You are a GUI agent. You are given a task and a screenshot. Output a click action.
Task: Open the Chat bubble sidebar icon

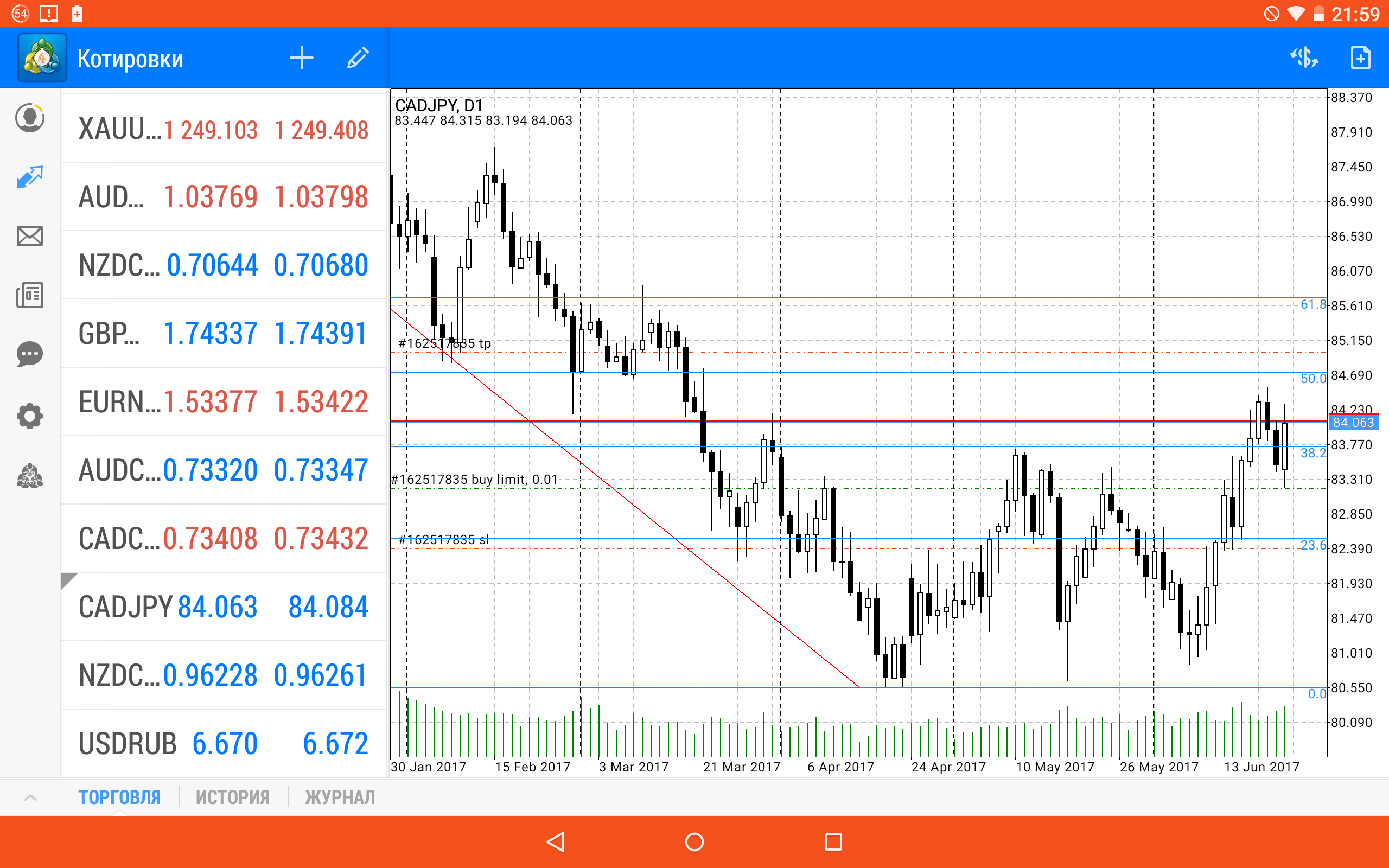click(x=30, y=354)
